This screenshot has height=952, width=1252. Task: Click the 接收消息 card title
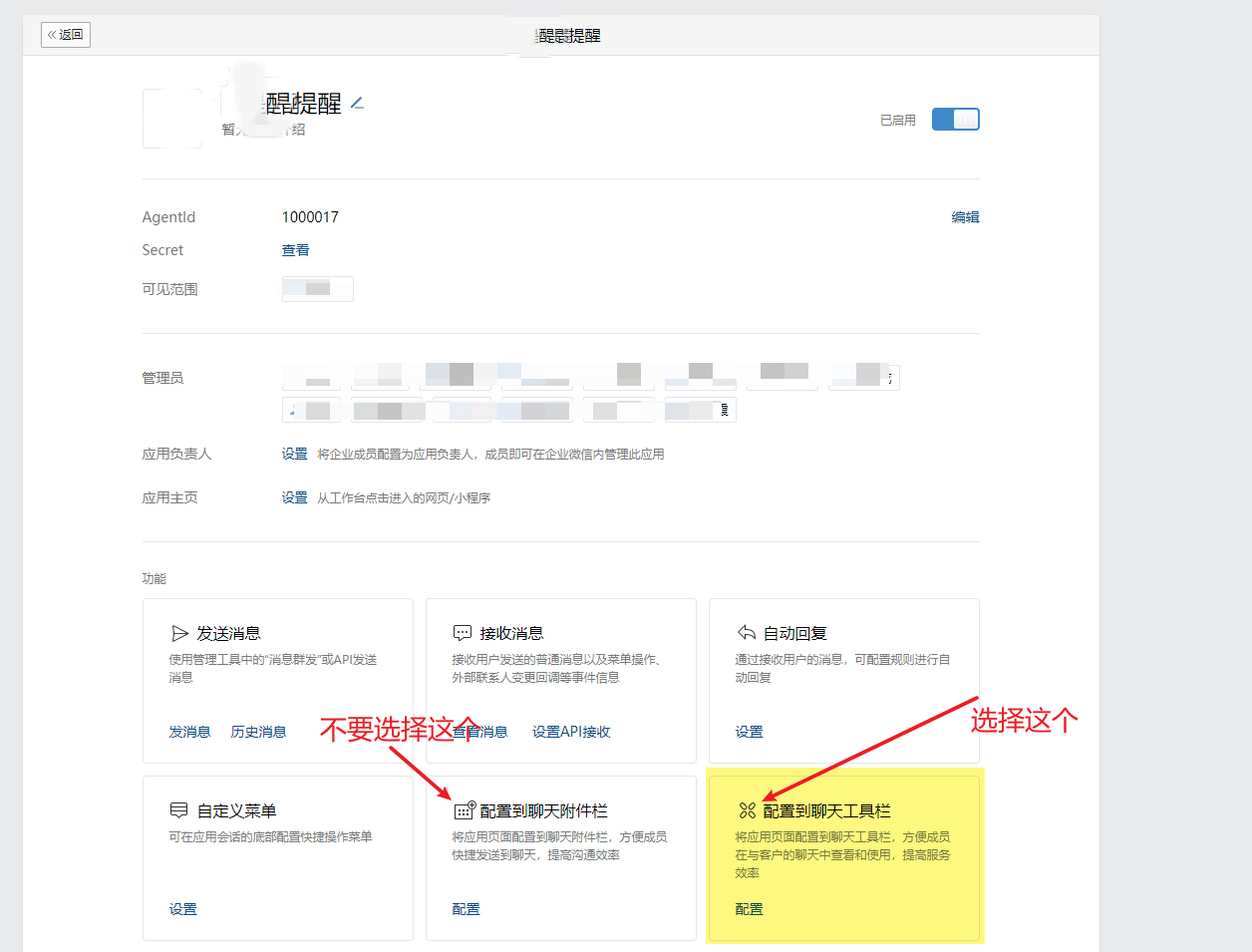click(511, 633)
